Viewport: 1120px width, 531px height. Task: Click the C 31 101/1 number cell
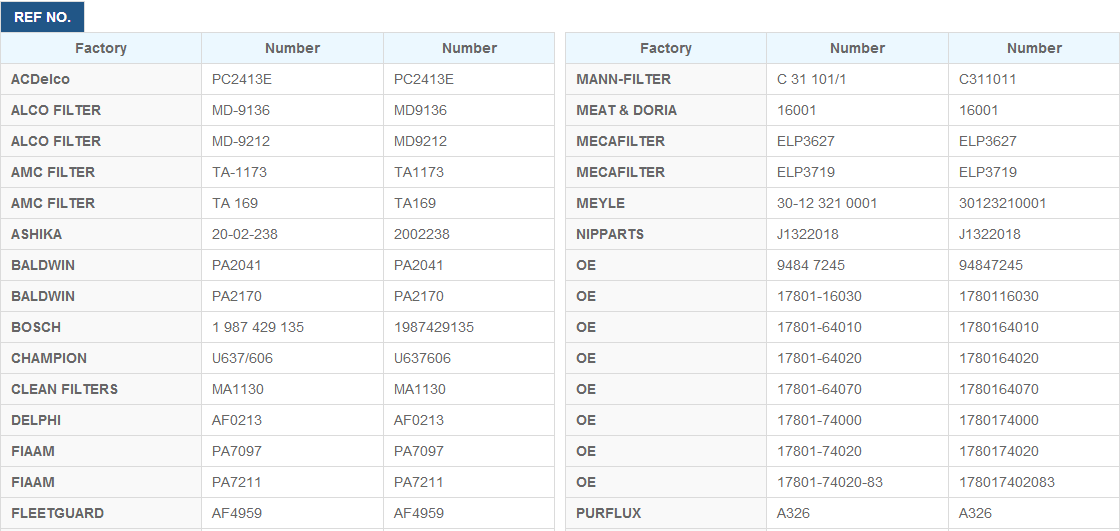click(812, 79)
